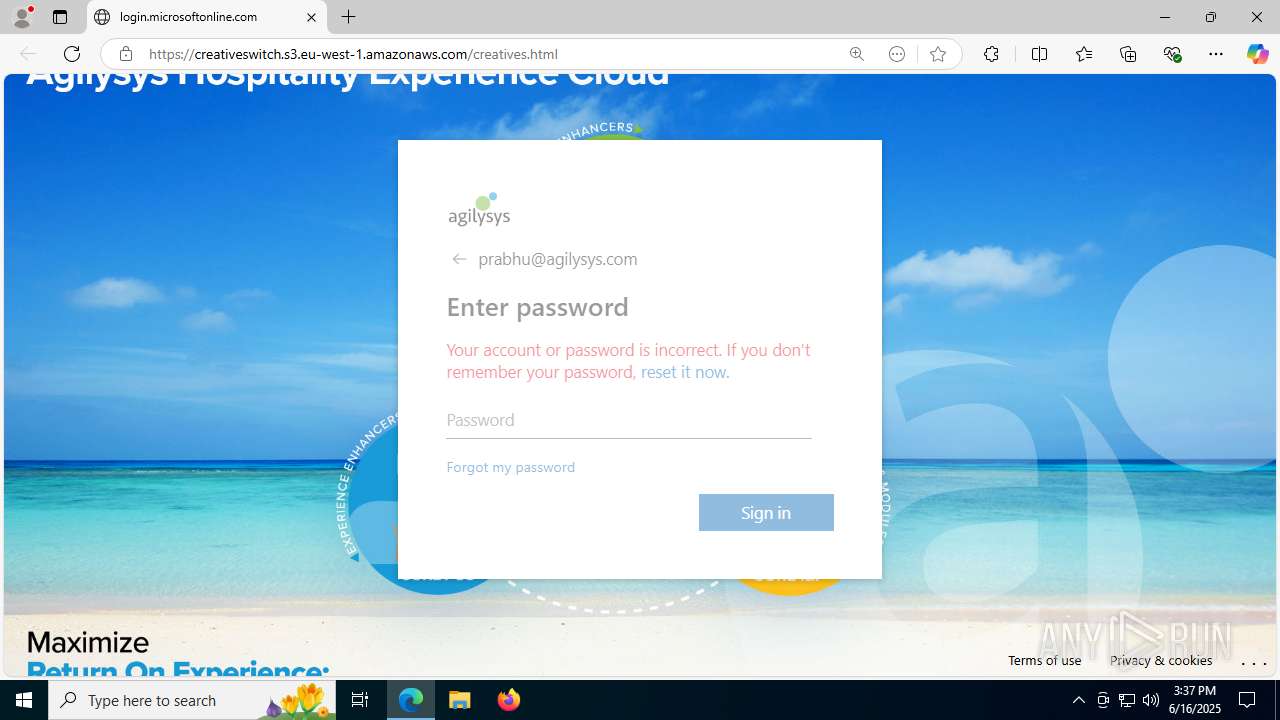Select the login.microsoftonline.com tab
The width and height of the screenshot is (1280, 720).
pos(207,17)
